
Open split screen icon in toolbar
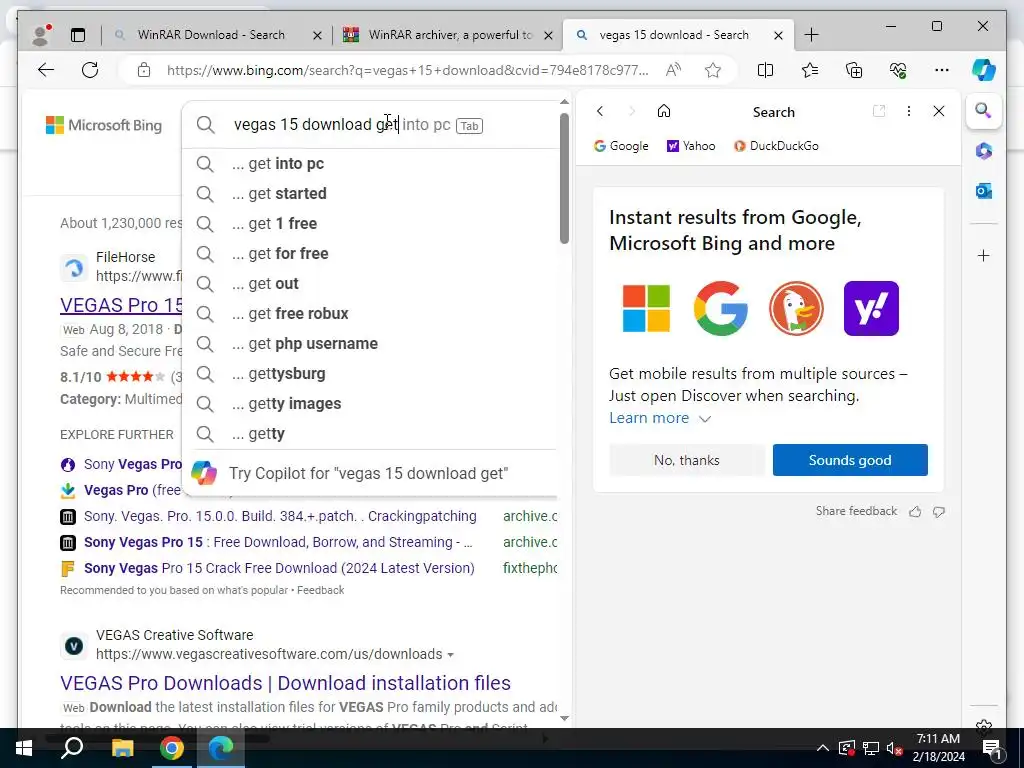click(x=765, y=70)
